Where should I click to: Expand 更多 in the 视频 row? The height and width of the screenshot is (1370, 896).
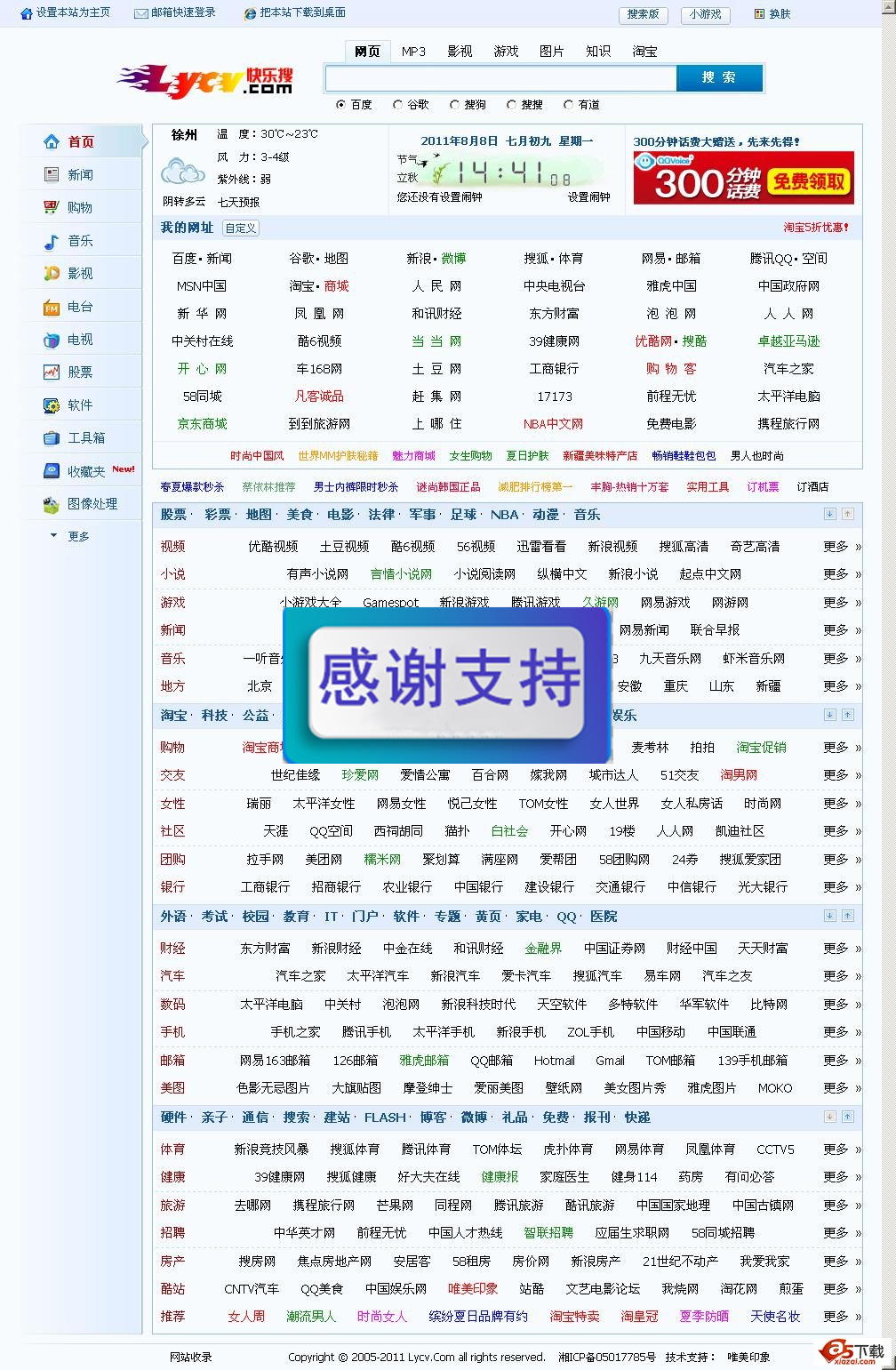click(841, 547)
